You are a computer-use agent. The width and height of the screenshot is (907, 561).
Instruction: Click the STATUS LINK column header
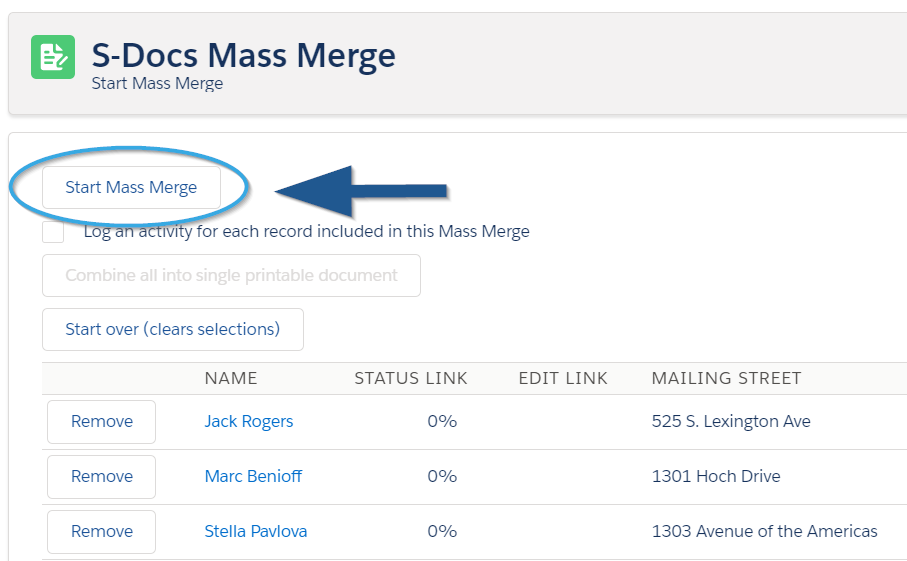(411, 378)
